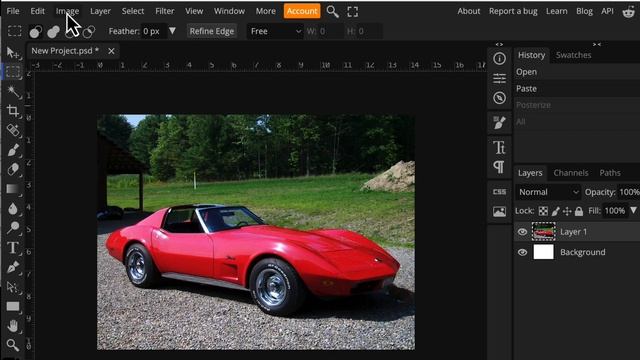Select the Move tool

[13, 53]
